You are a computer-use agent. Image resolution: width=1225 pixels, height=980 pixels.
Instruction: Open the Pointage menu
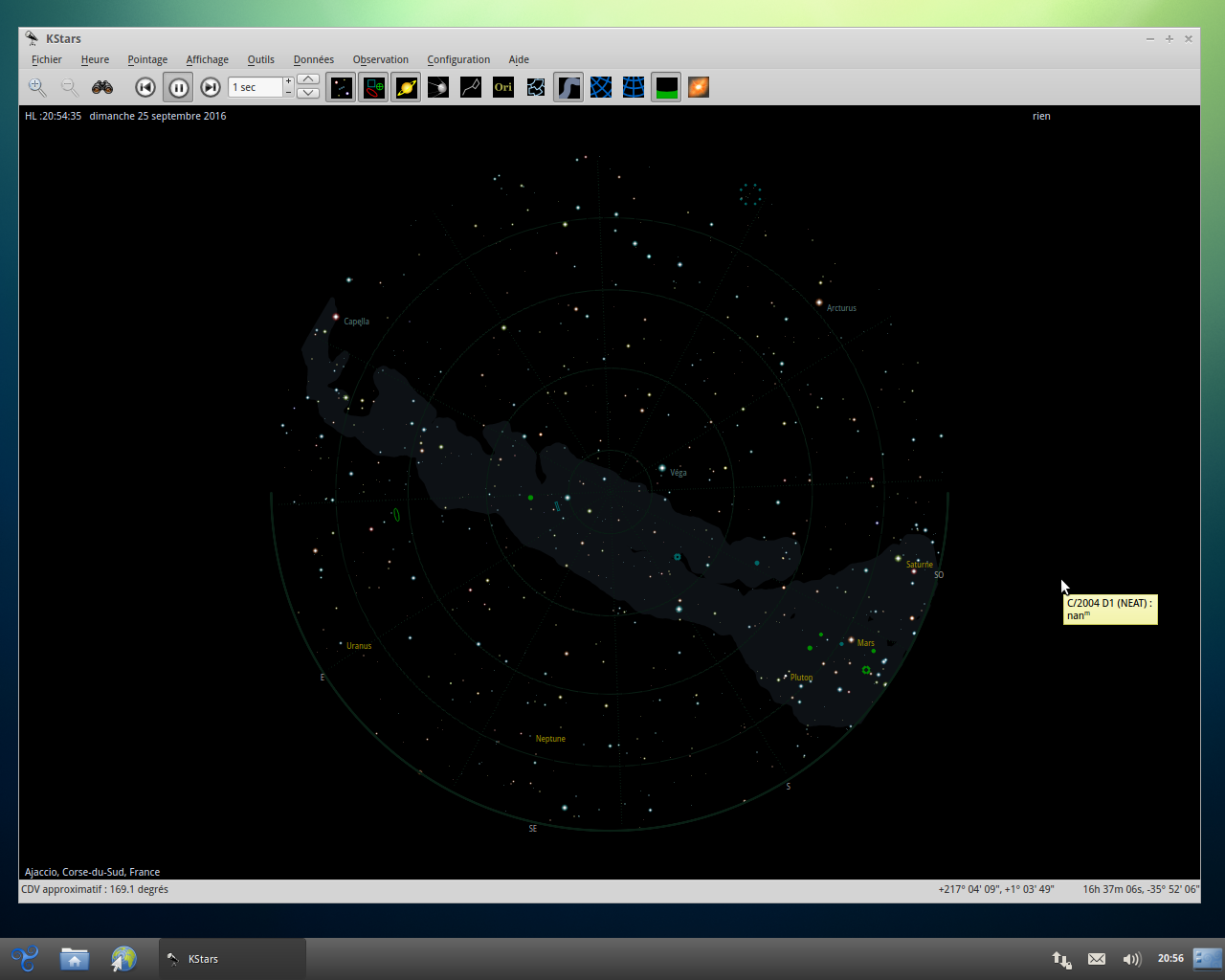(147, 59)
